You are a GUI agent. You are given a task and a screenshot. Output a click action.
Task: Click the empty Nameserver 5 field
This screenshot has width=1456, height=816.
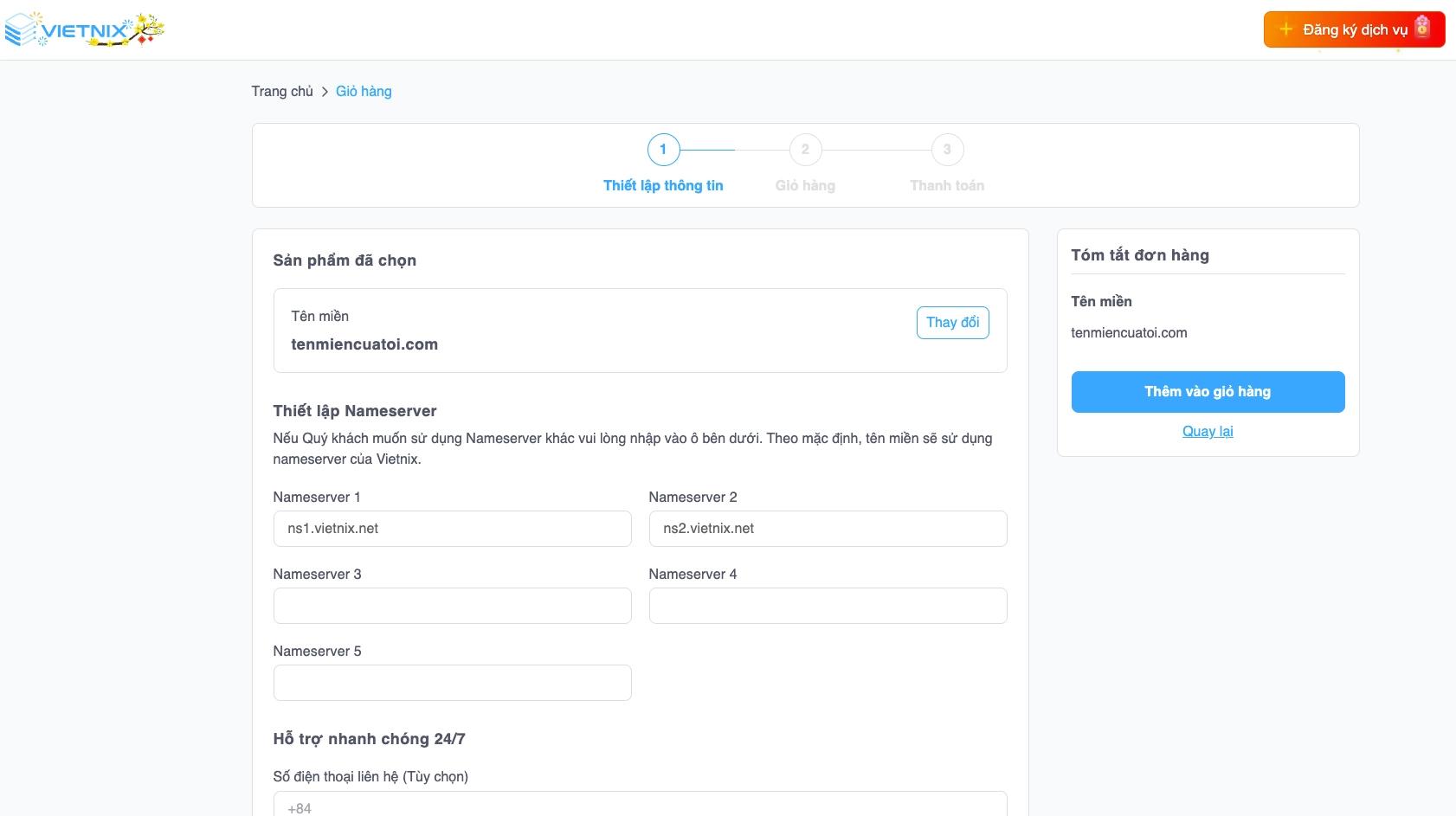click(452, 683)
